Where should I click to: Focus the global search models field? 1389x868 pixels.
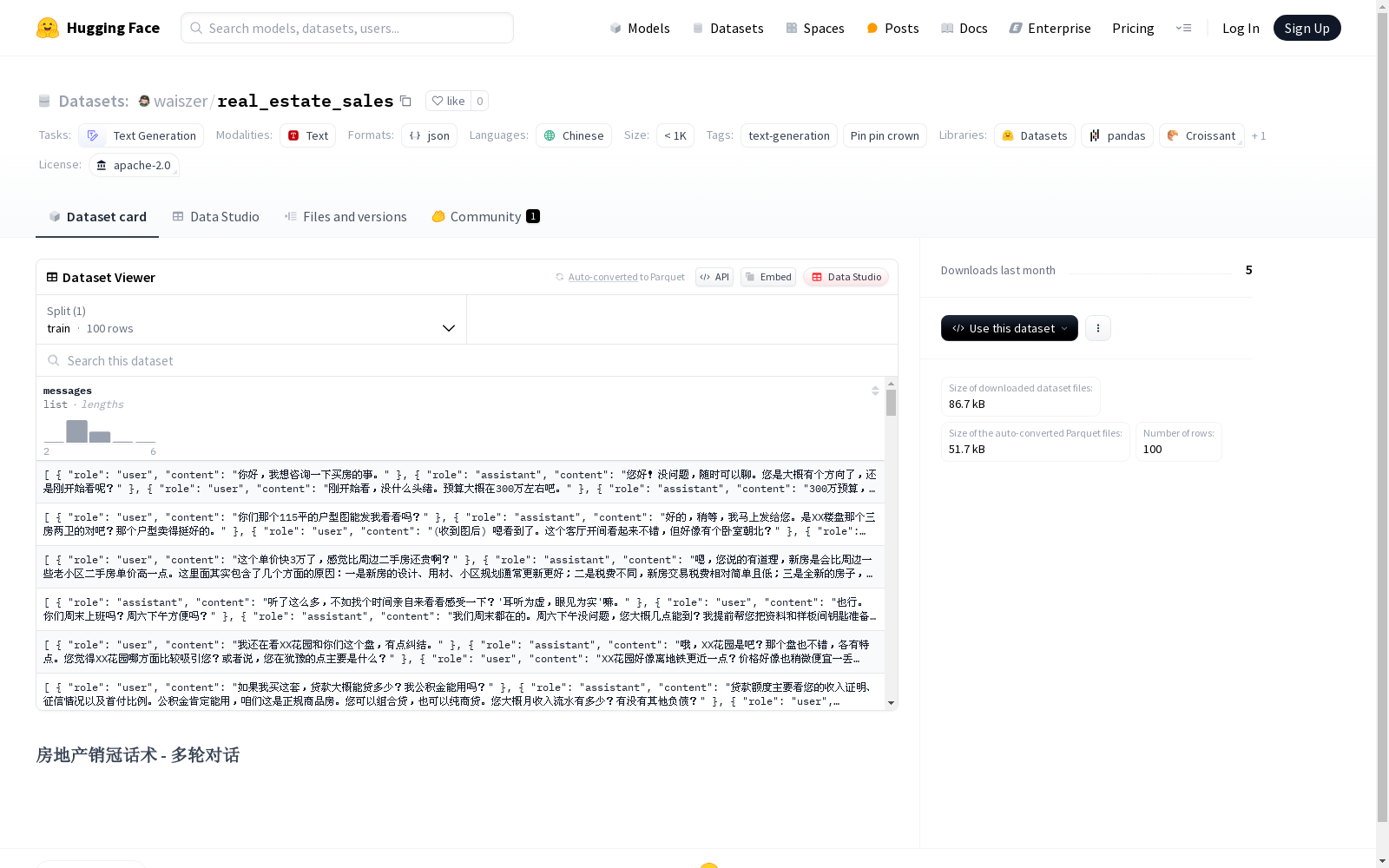347,28
